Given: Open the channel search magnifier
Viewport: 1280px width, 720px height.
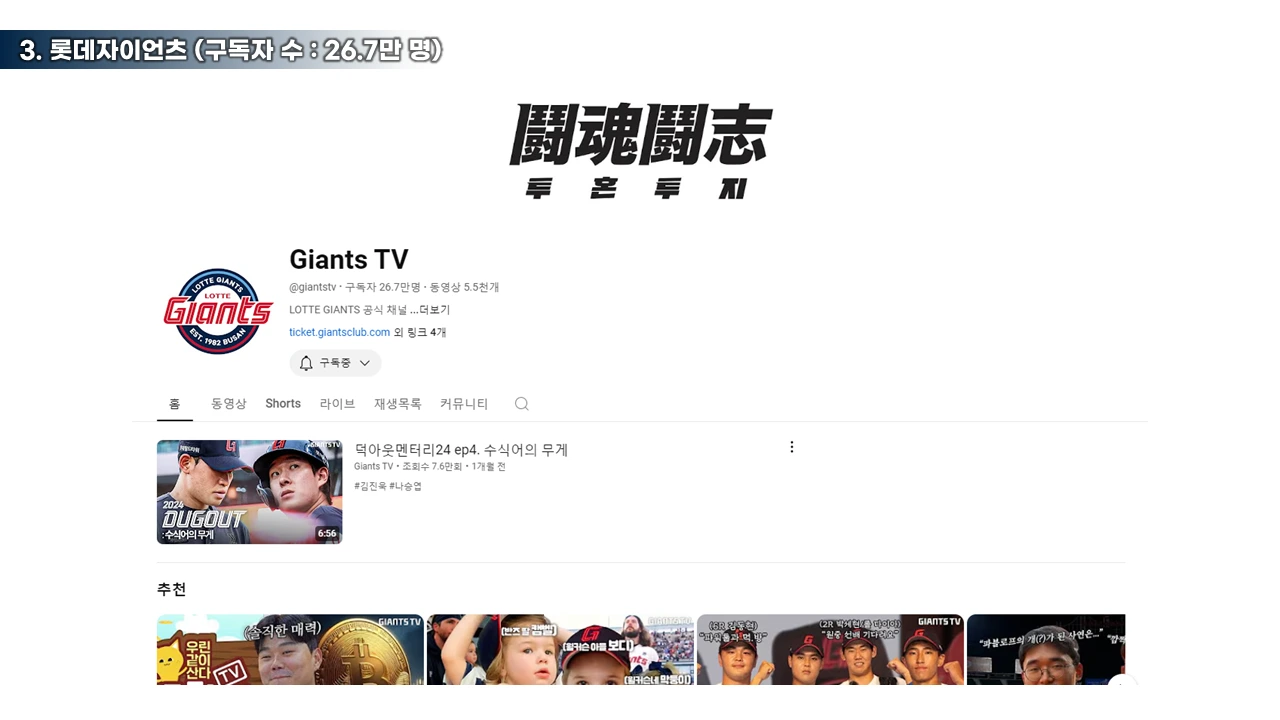Looking at the screenshot, I should (x=521, y=403).
